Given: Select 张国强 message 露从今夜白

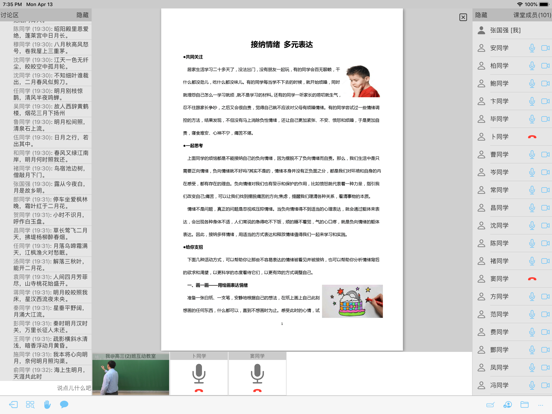Looking at the screenshot, I should coord(51,187).
